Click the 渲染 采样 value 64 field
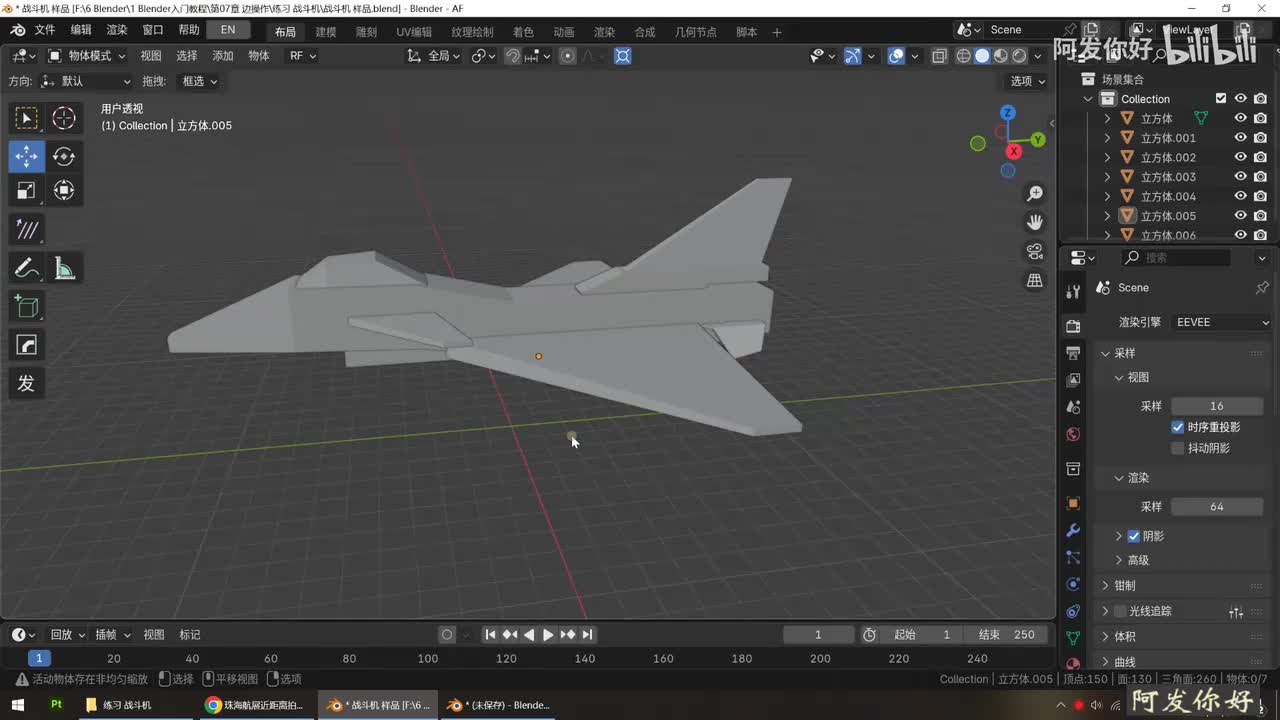The width and height of the screenshot is (1280, 720). click(x=1217, y=506)
